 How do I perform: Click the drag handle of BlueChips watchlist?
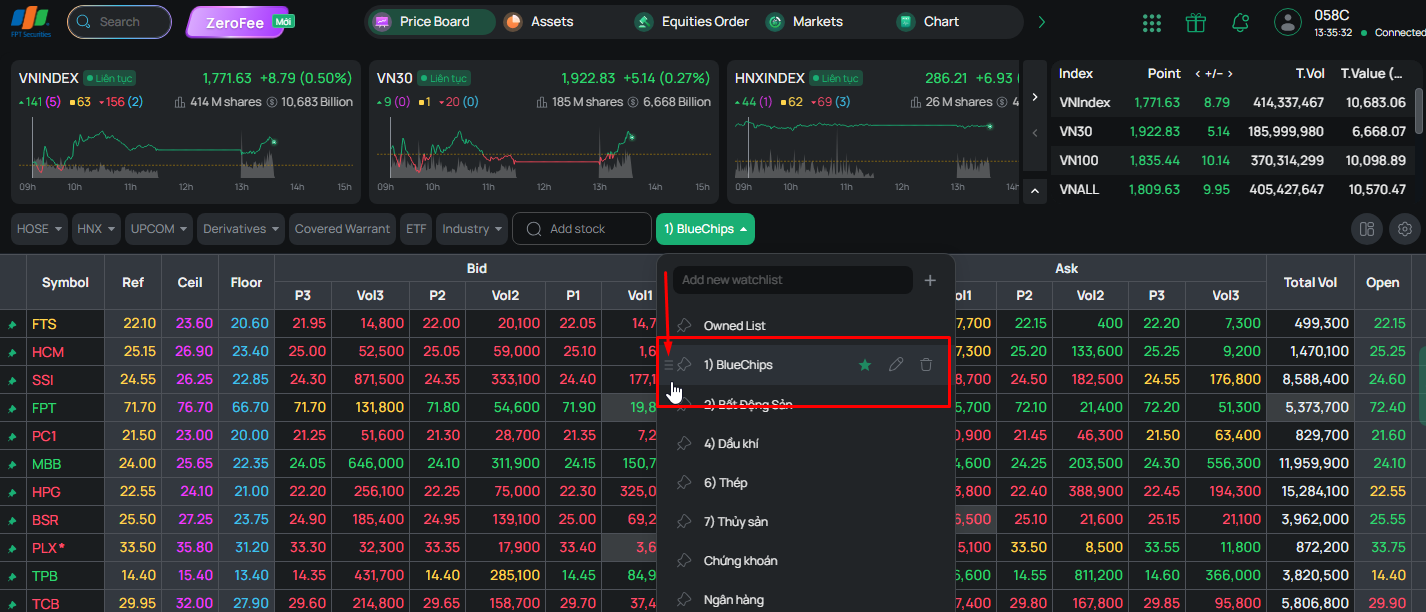669,365
